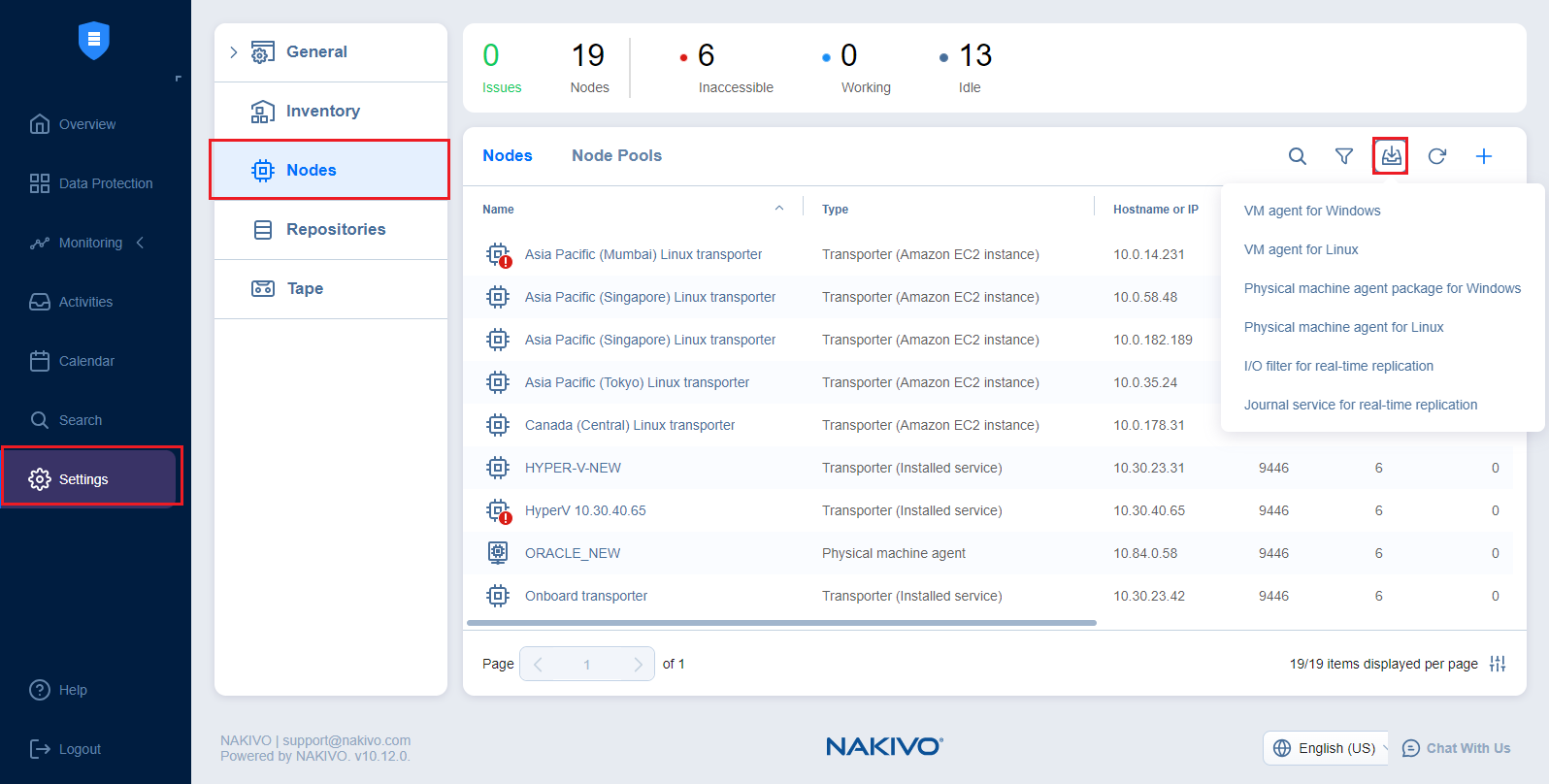Open table column settings icon
Image resolution: width=1549 pixels, height=784 pixels.
coord(1498,664)
